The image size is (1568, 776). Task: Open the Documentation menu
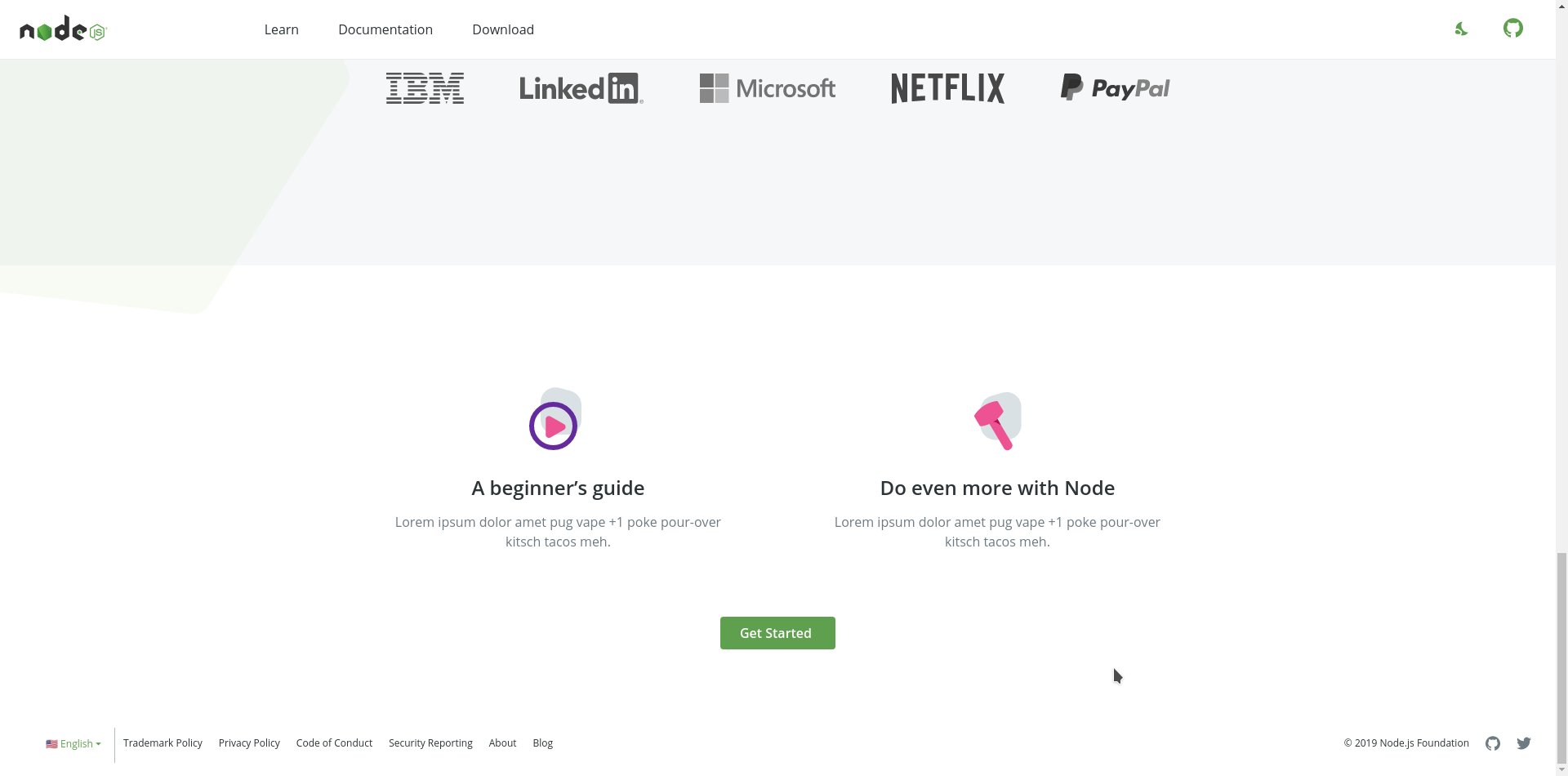coord(385,29)
